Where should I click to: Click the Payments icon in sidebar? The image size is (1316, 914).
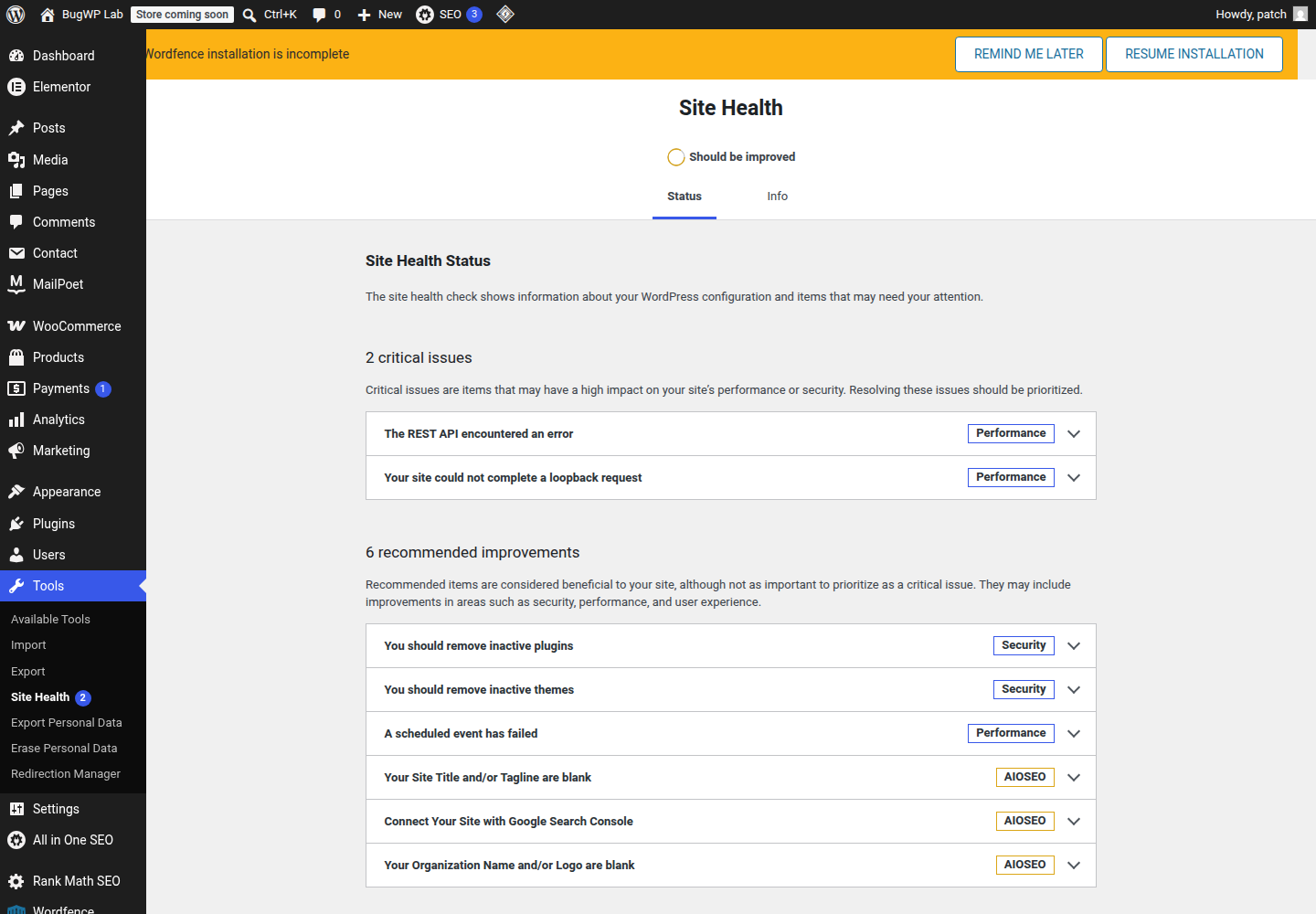[x=16, y=388]
